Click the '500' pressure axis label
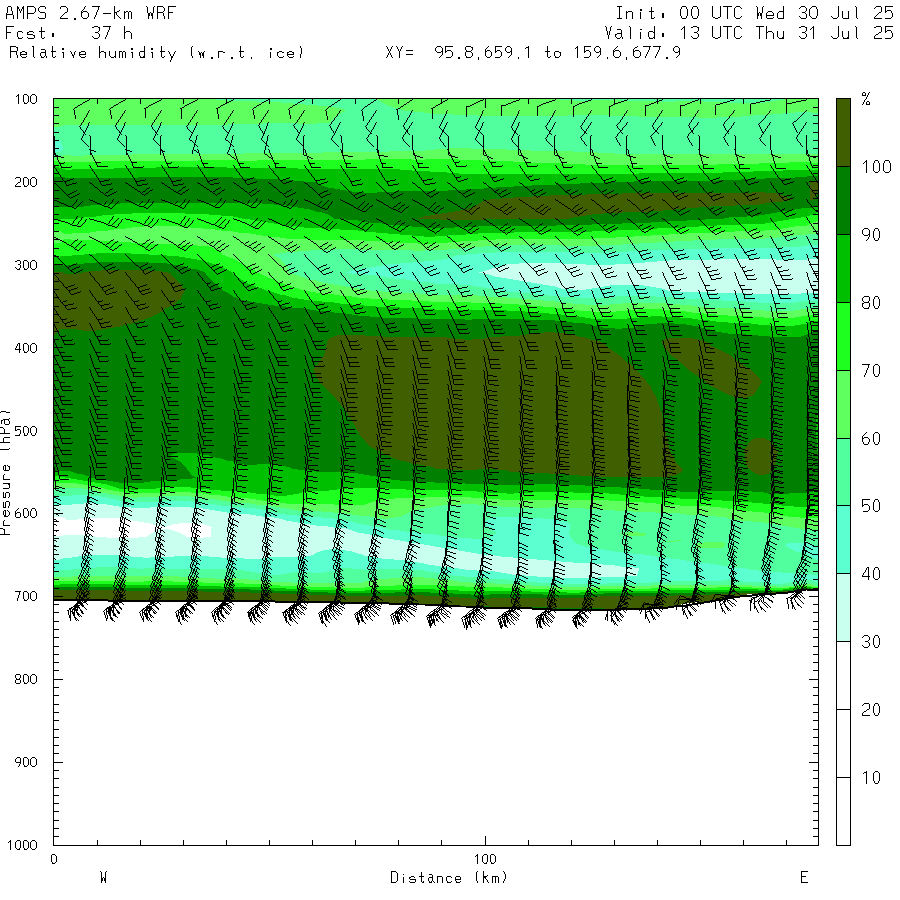The height and width of the screenshot is (900, 900). pyautogui.click(x=26, y=431)
